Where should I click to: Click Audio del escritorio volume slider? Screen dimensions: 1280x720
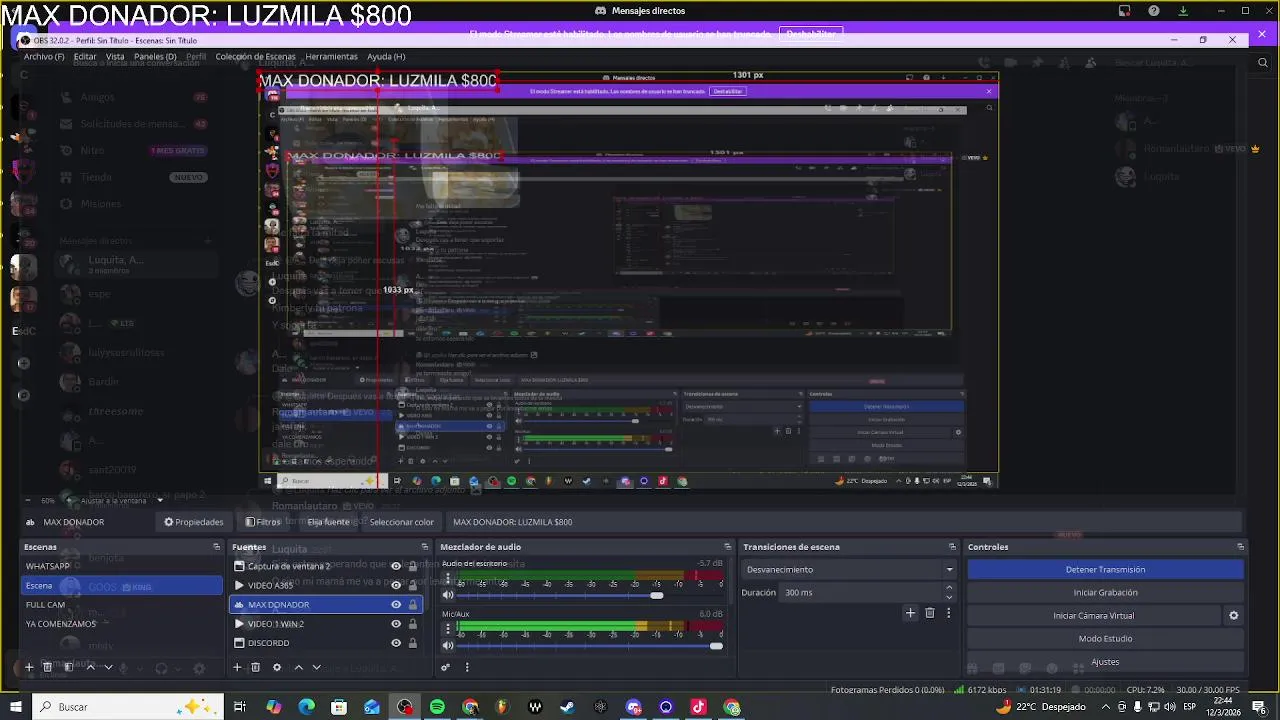(590, 595)
